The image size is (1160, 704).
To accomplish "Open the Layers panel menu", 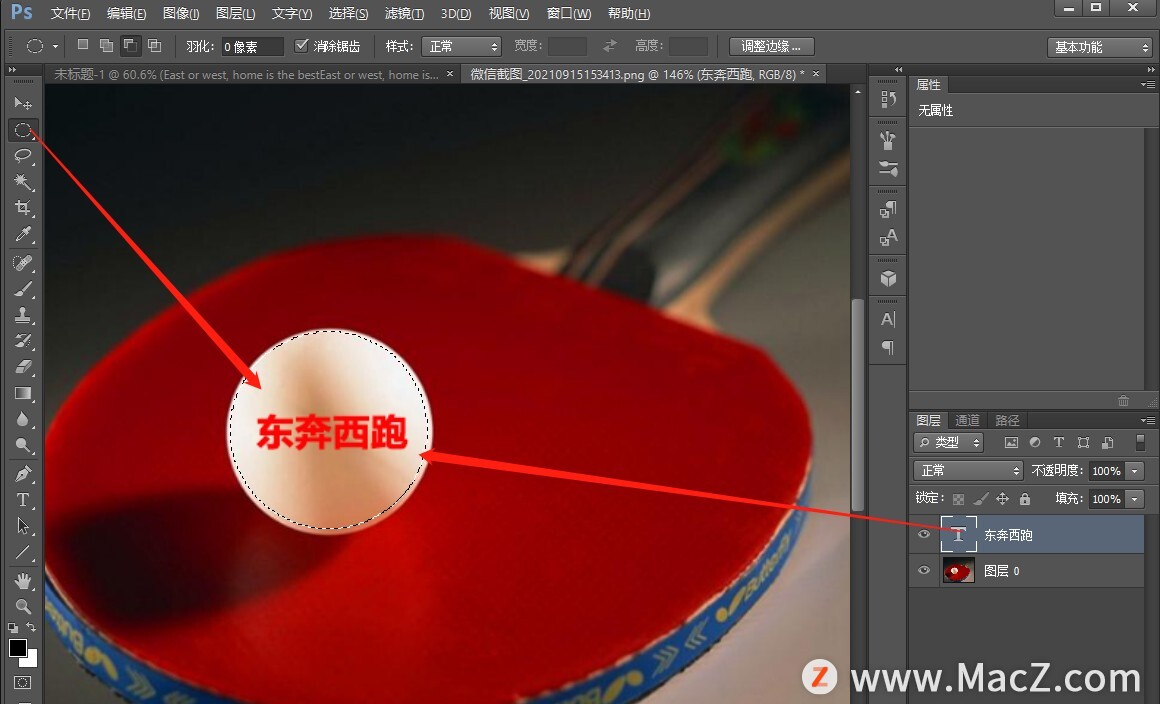I will pyautogui.click(x=1147, y=420).
